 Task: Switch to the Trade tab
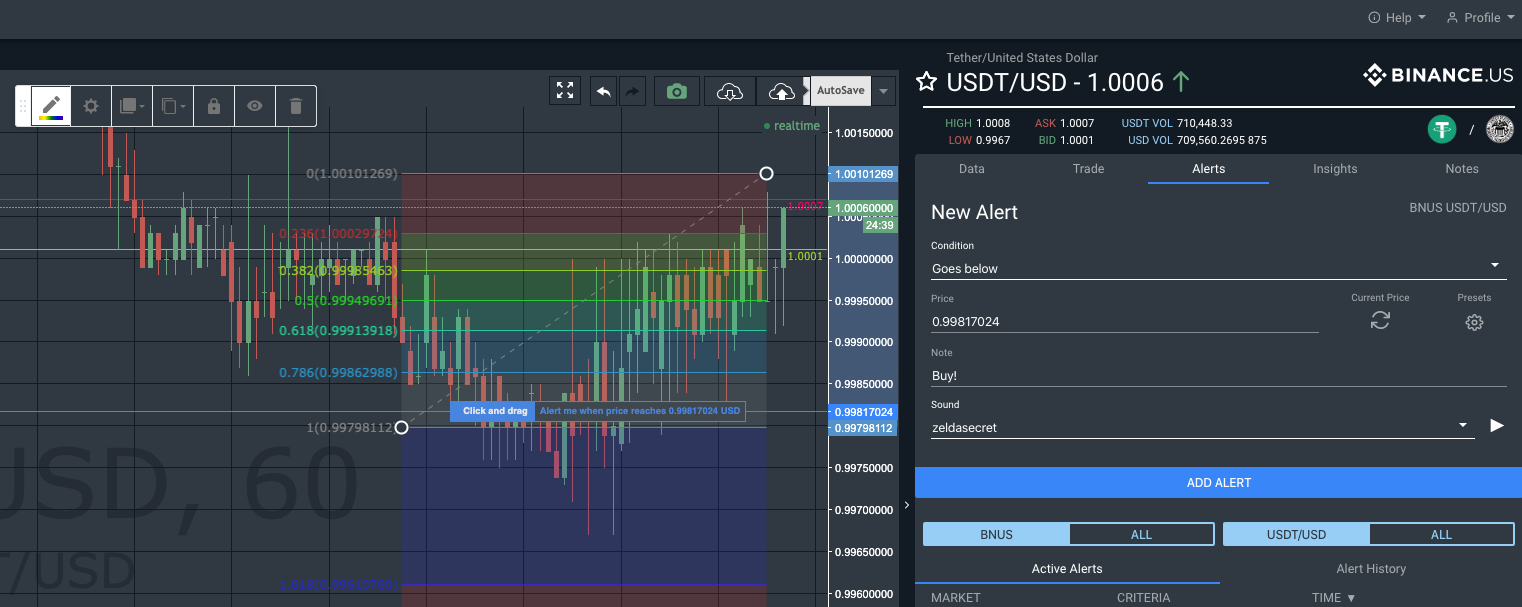click(1088, 169)
